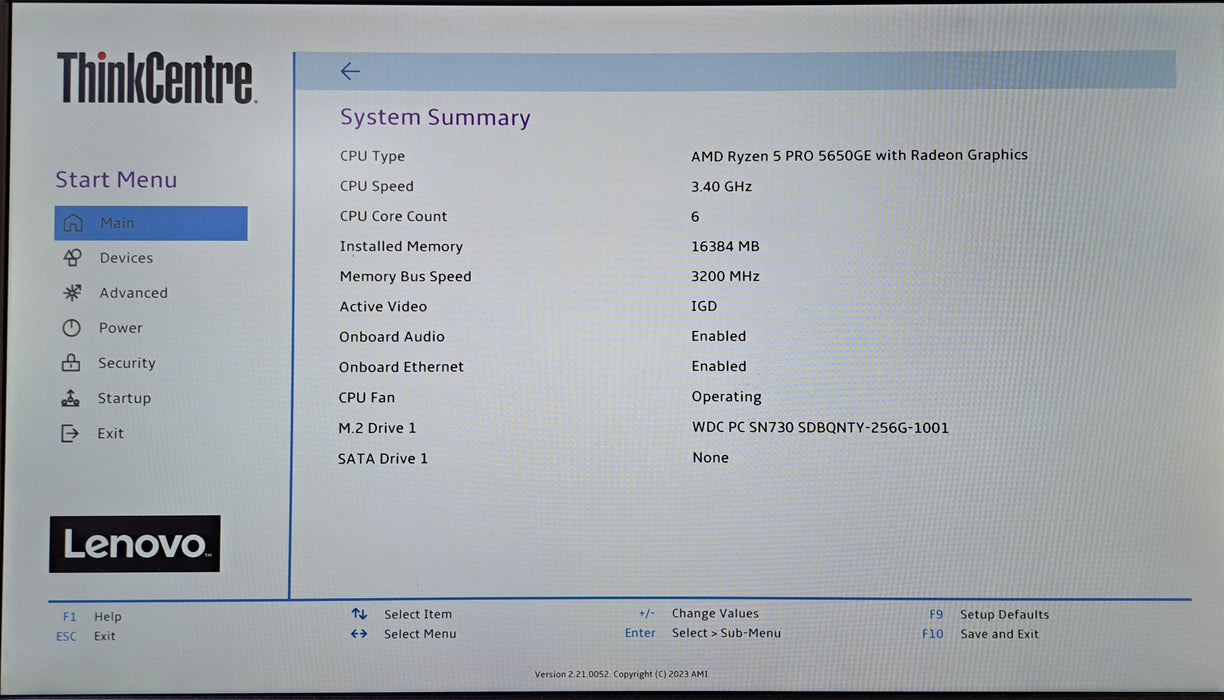
Task: Select the CPU Speed label
Action: pos(376,186)
